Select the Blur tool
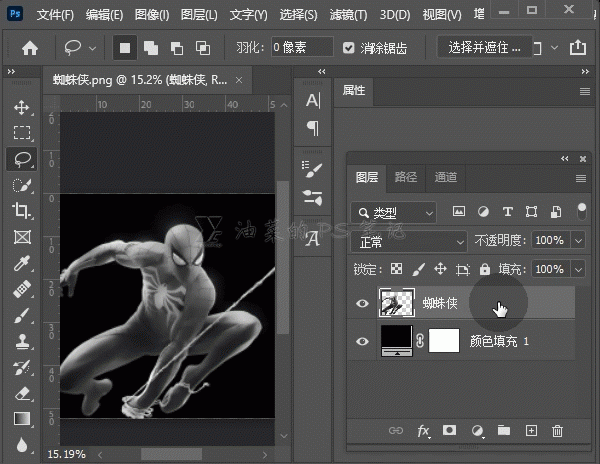 point(22,445)
